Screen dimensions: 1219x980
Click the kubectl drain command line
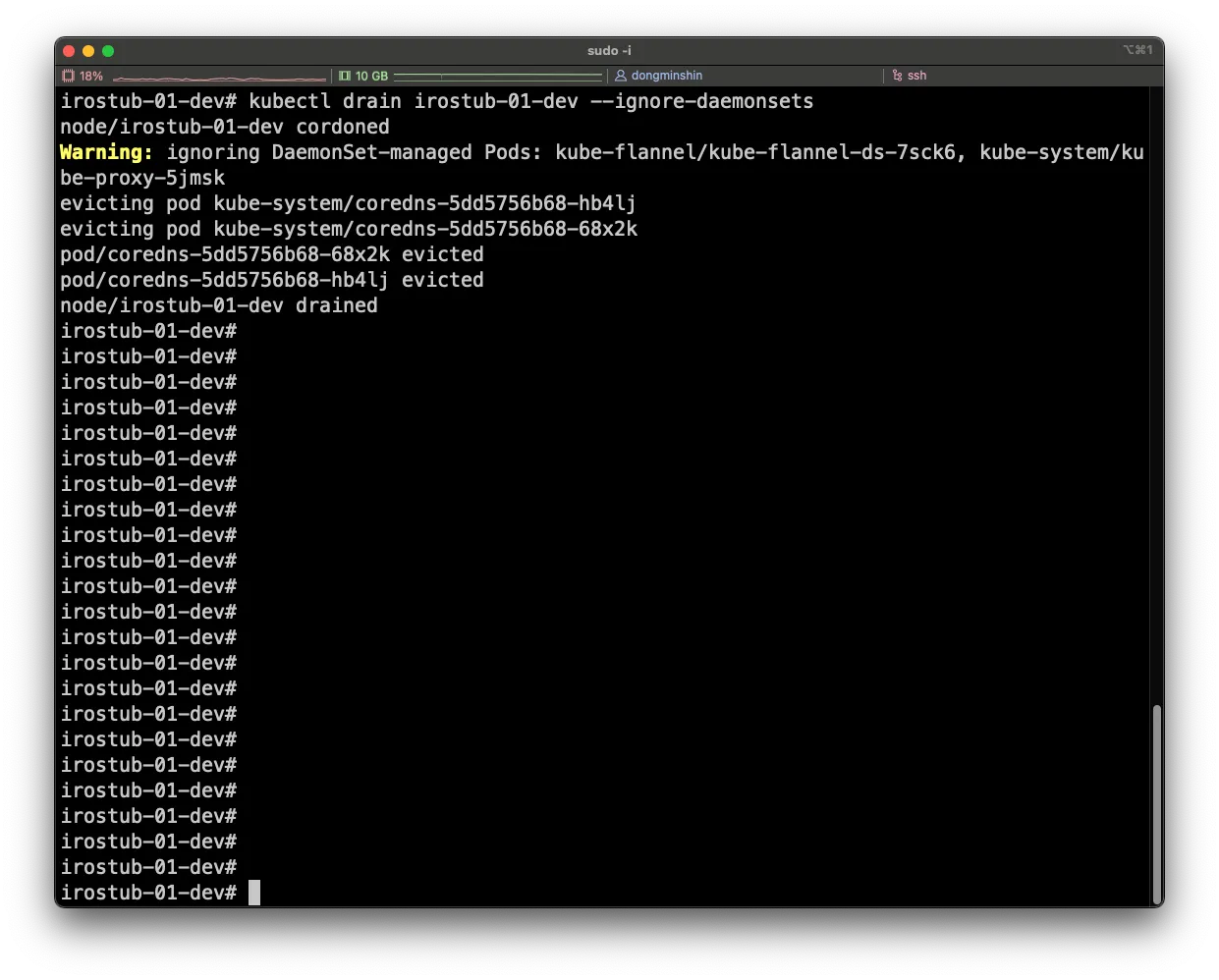(530, 101)
